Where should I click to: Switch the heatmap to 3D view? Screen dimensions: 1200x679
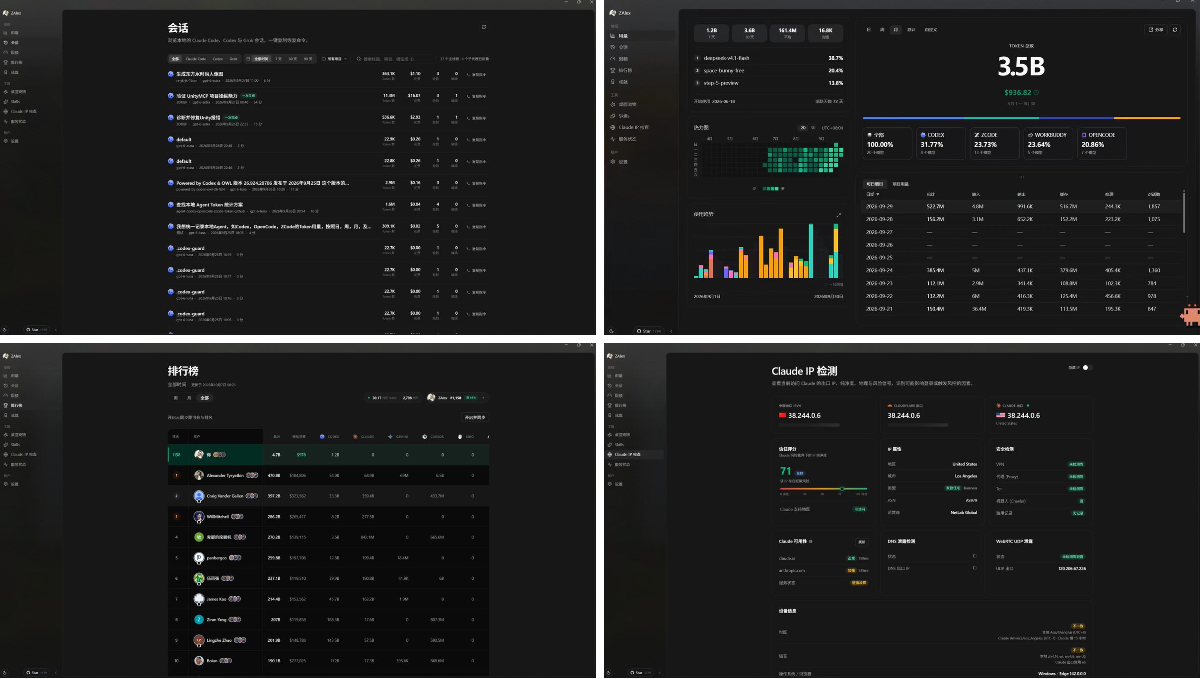coord(813,128)
